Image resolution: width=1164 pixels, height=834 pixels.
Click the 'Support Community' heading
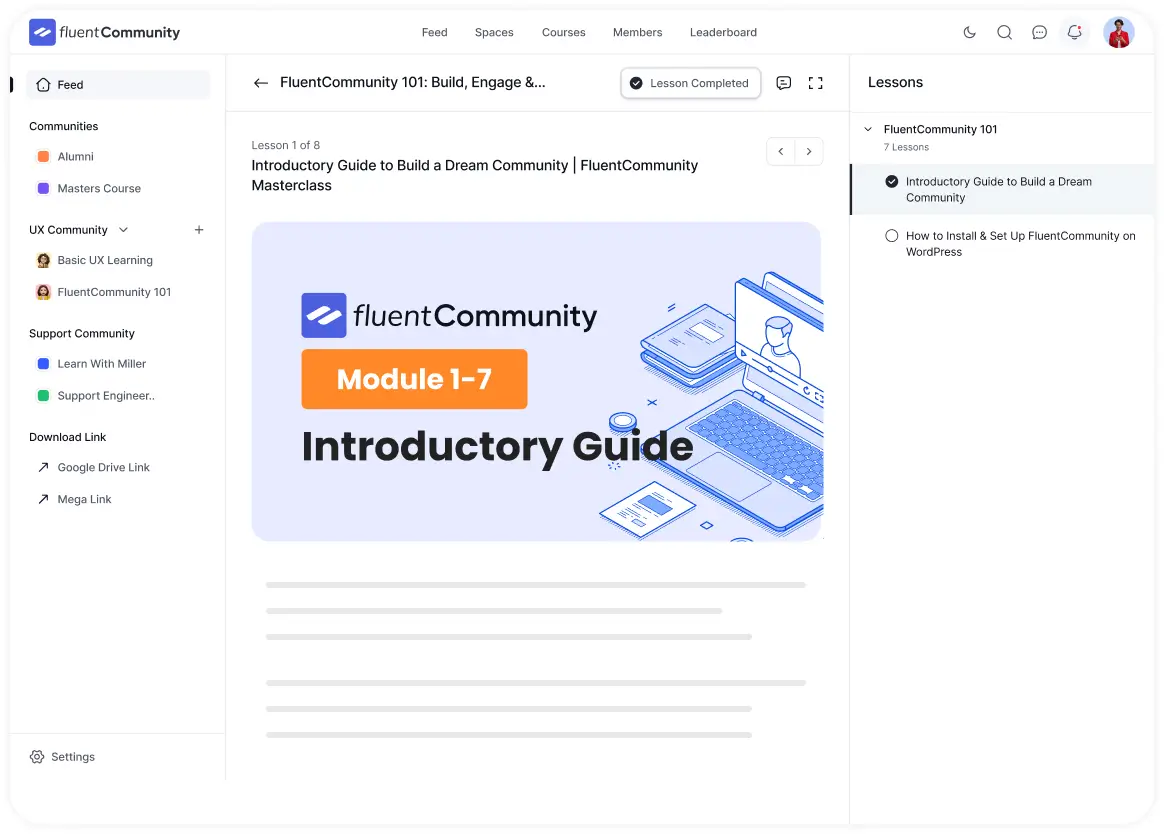click(x=82, y=333)
